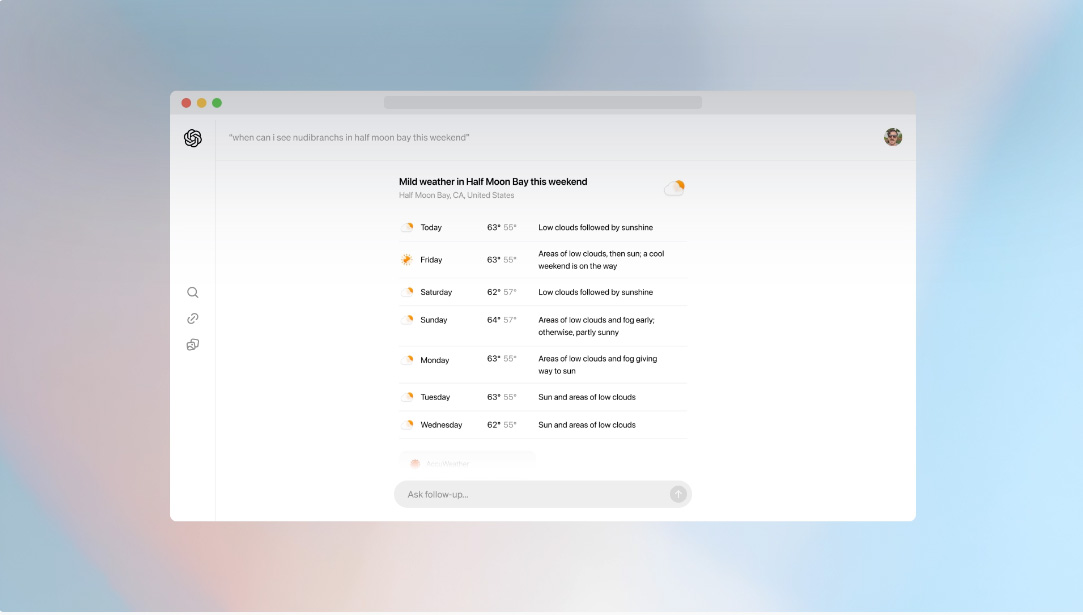Image resolution: width=1083 pixels, height=615 pixels.
Task: Click the large partly cloudy header icon
Action: [x=674, y=187]
